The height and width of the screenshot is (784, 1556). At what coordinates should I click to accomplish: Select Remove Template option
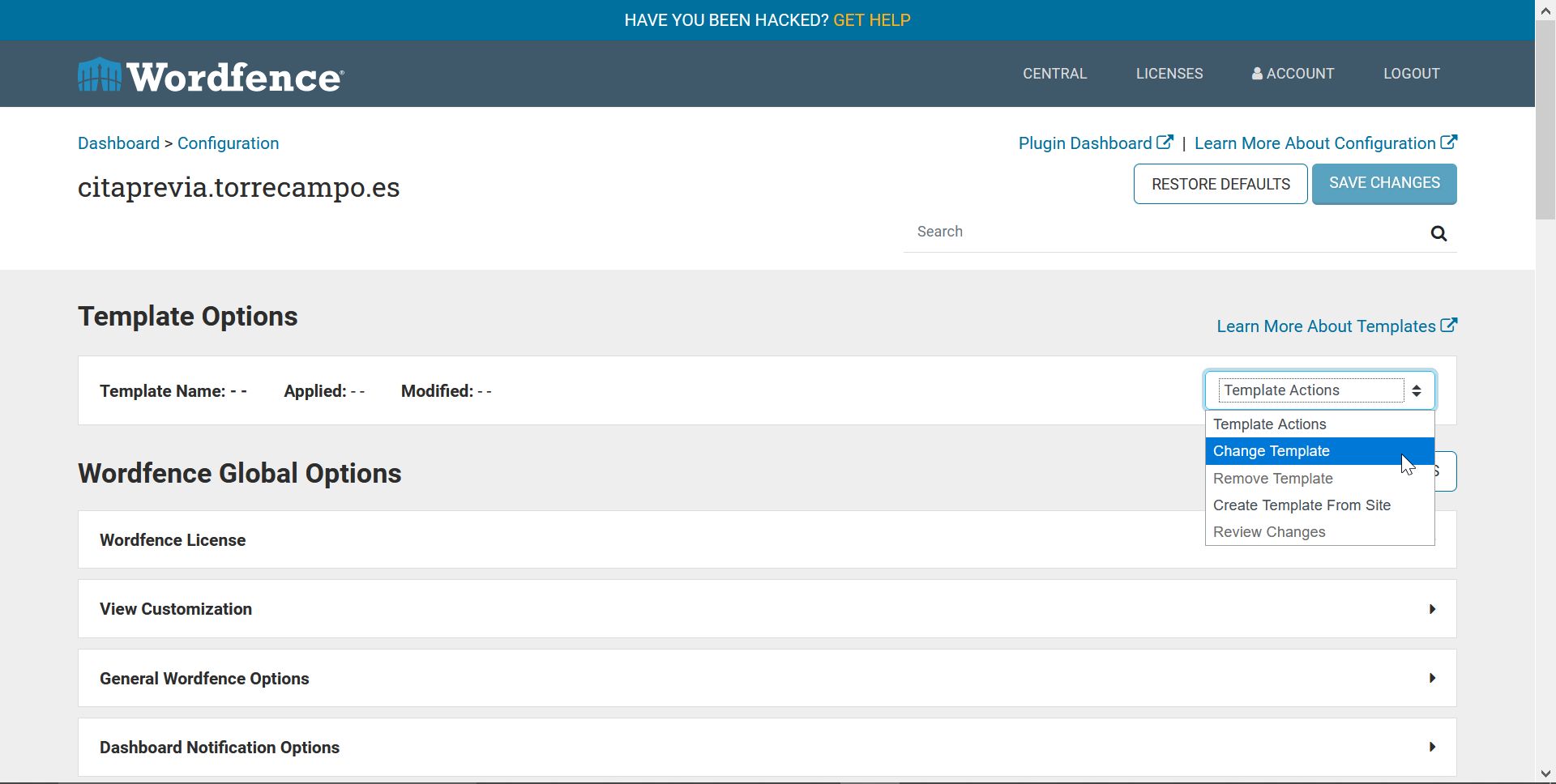tap(1272, 479)
